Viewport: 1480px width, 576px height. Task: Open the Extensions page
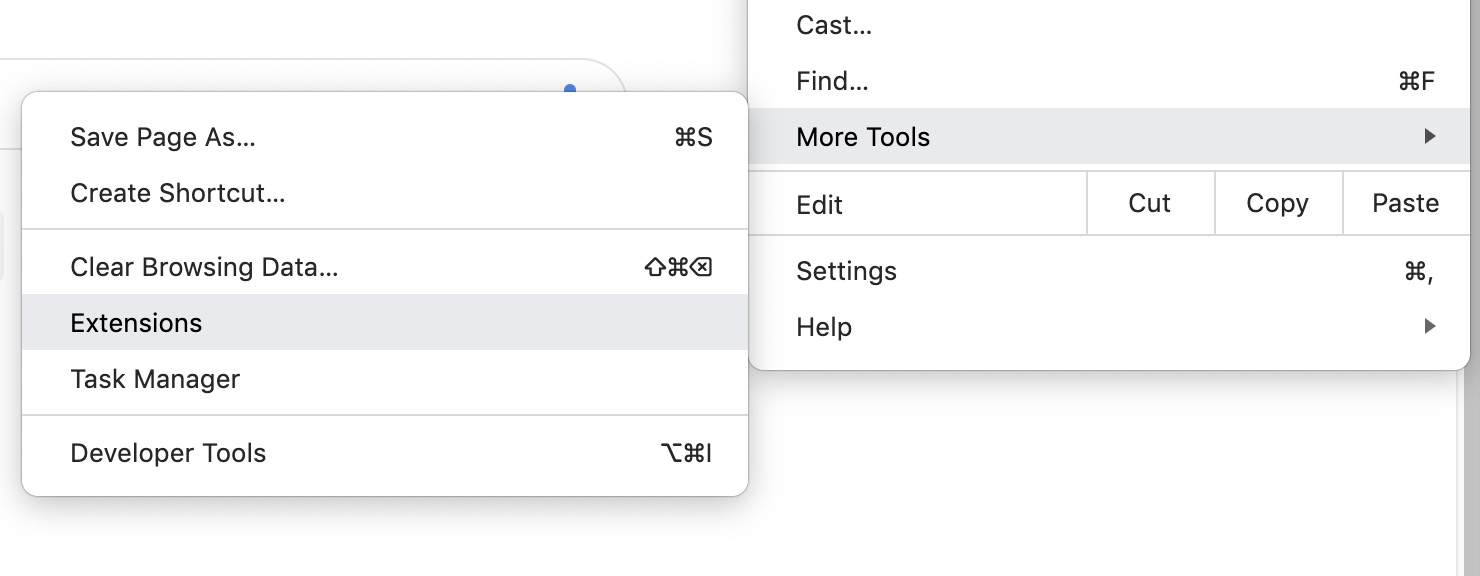pyautogui.click(x=136, y=322)
